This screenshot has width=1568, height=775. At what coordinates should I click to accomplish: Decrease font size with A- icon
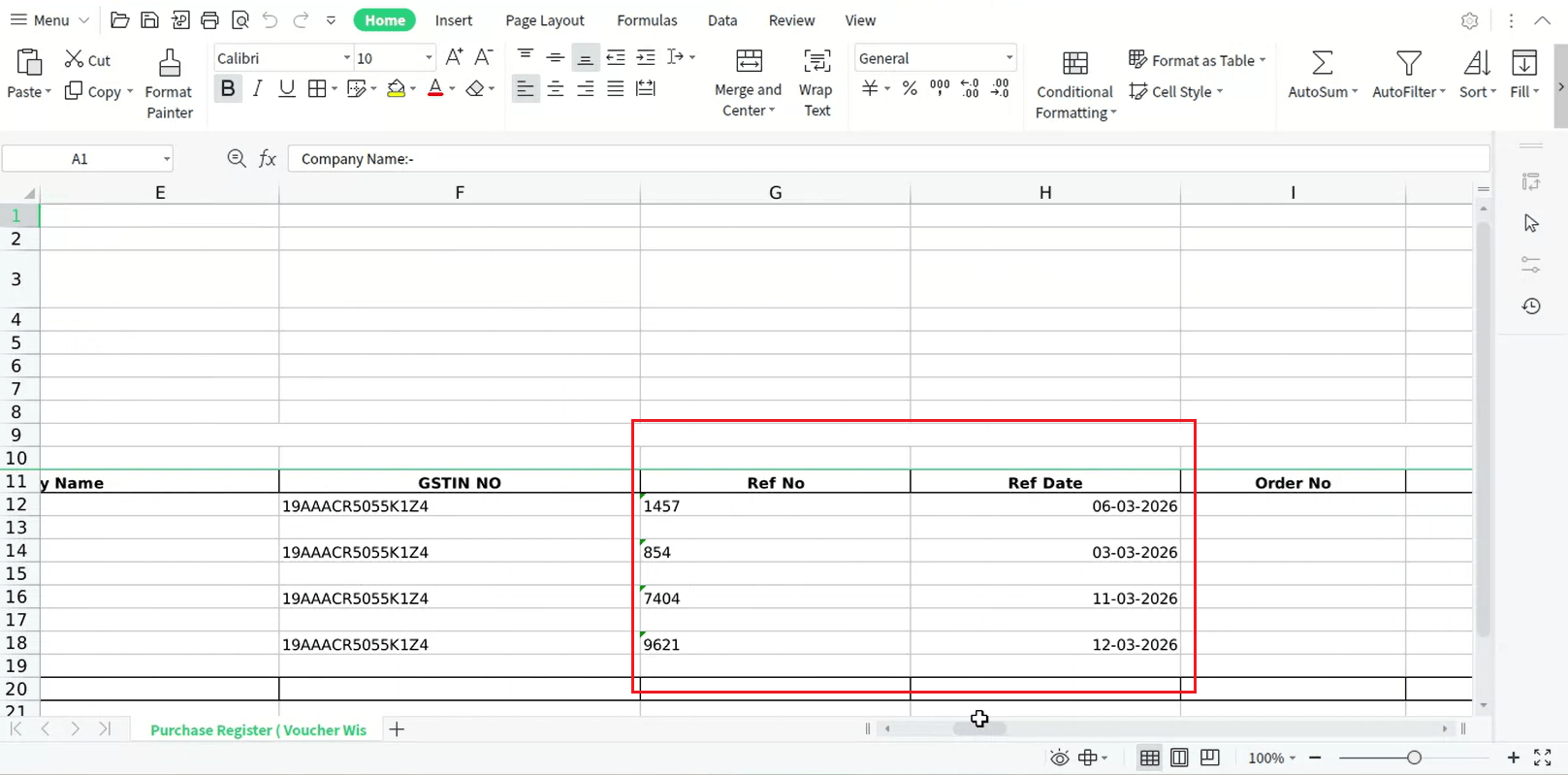tap(484, 57)
